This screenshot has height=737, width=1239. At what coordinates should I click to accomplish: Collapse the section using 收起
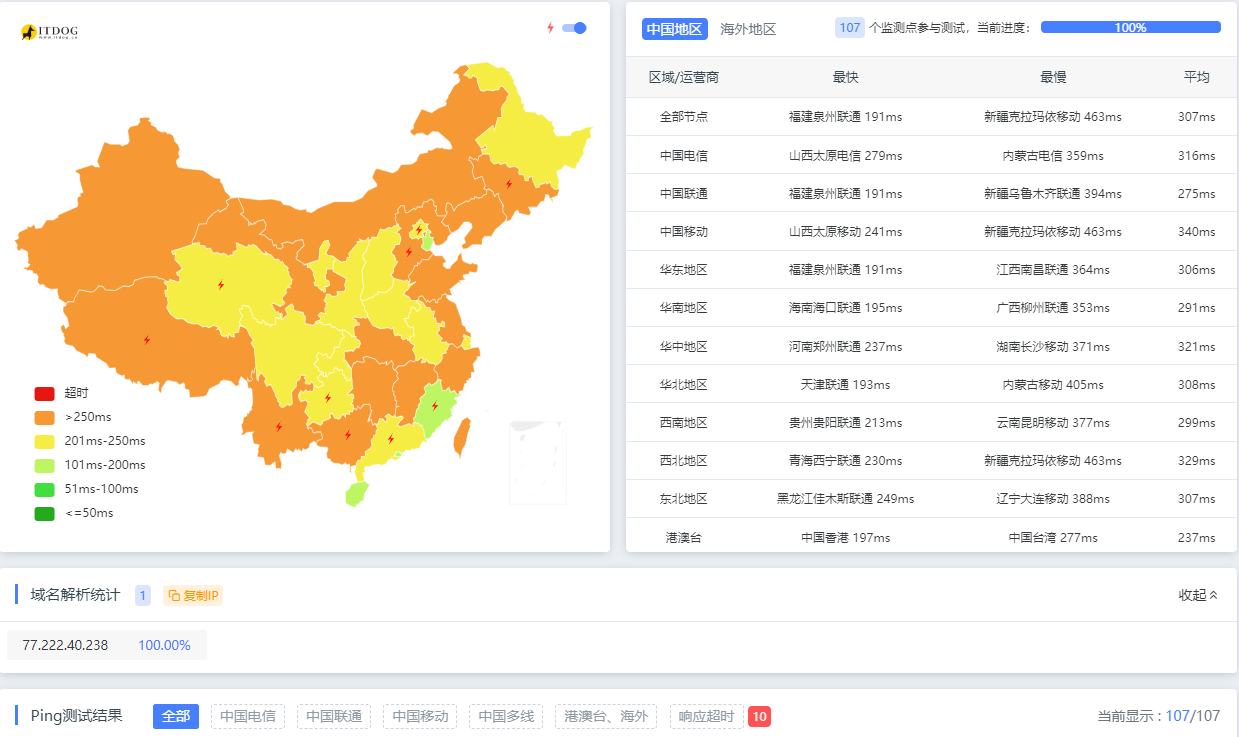click(x=1198, y=595)
